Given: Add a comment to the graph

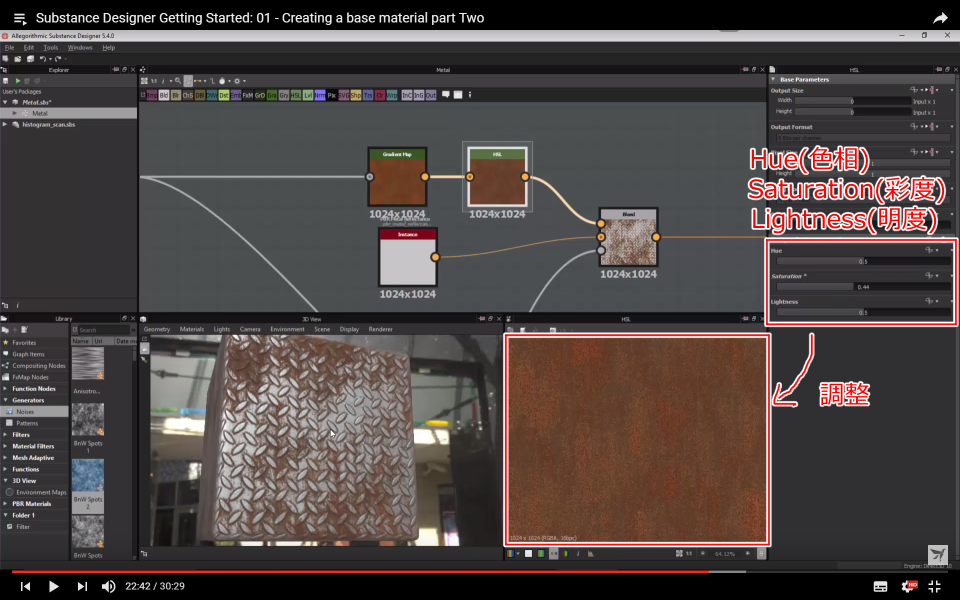Looking at the screenshot, I should tap(446, 94).
